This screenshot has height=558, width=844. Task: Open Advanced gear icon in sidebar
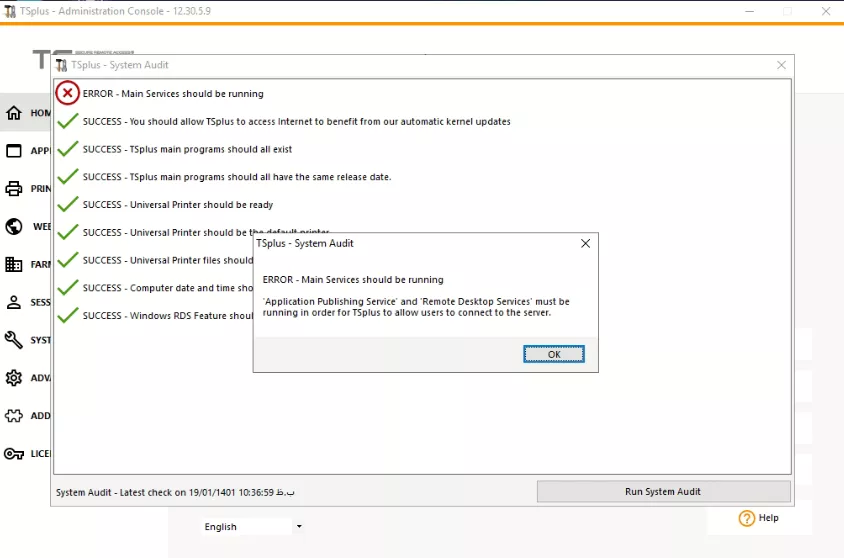pos(13,378)
